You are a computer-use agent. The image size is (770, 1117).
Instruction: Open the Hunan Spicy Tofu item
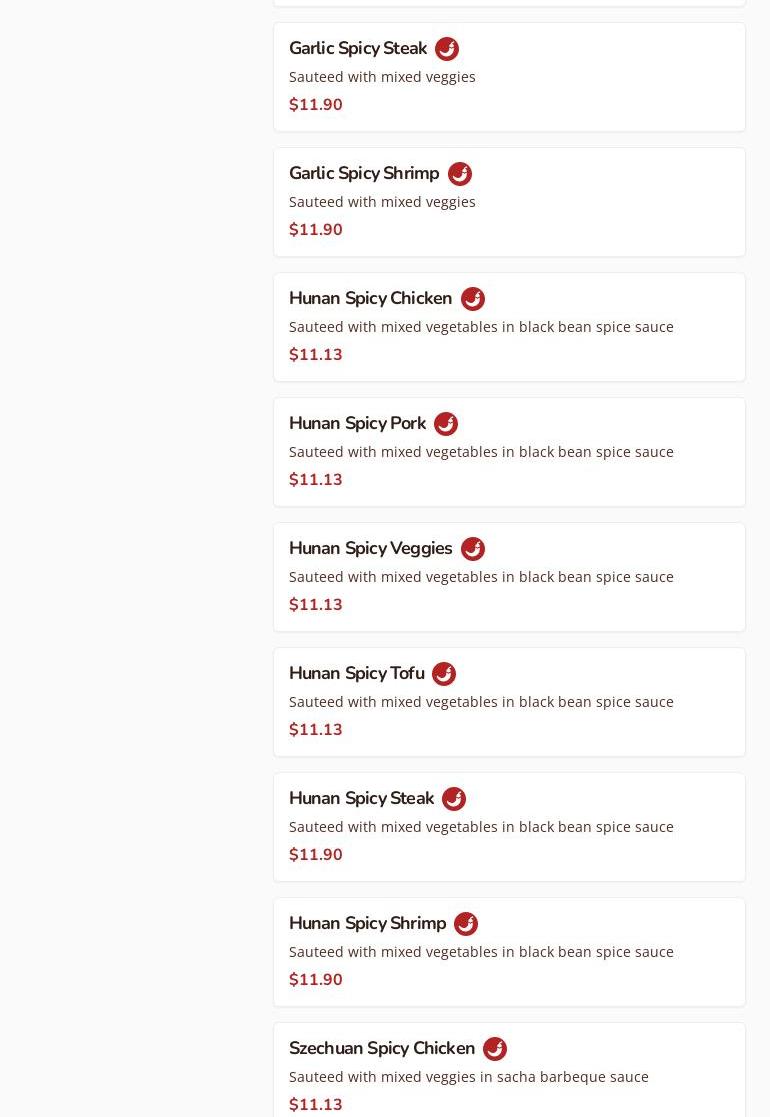[356, 674]
